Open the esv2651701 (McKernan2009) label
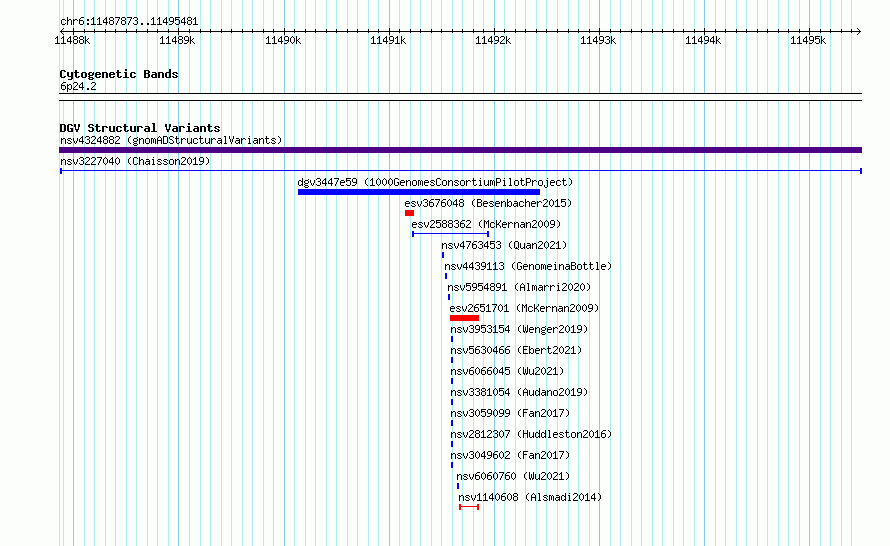The height and width of the screenshot is (546, 890). (x=524, y=308)
